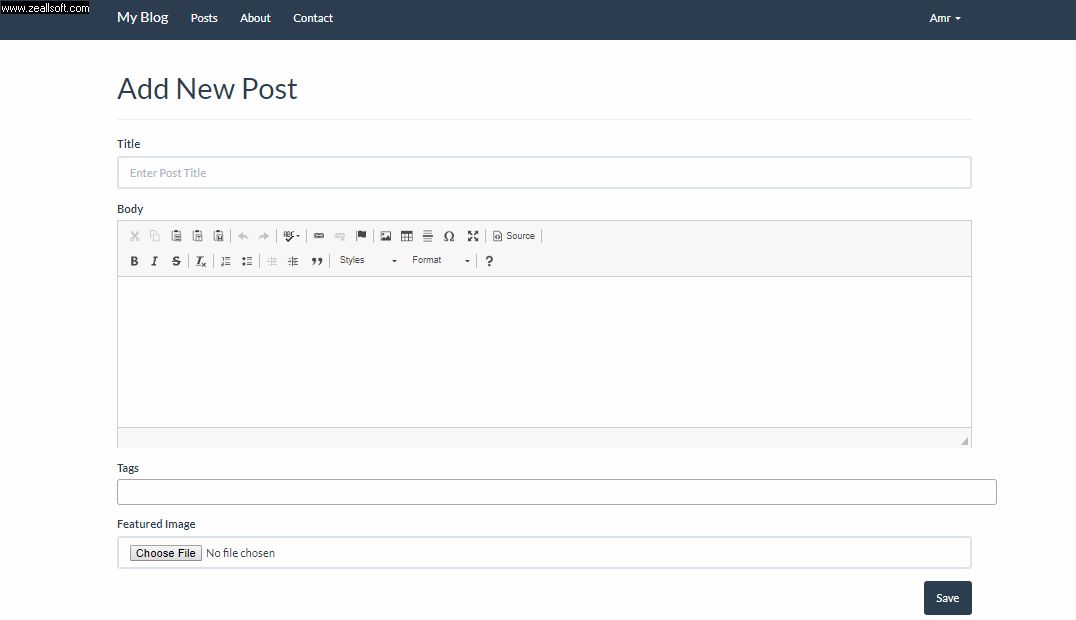This screenshot has width=1076, height=620.
Task: Insert a bulleted list
Action: point(247,261)
